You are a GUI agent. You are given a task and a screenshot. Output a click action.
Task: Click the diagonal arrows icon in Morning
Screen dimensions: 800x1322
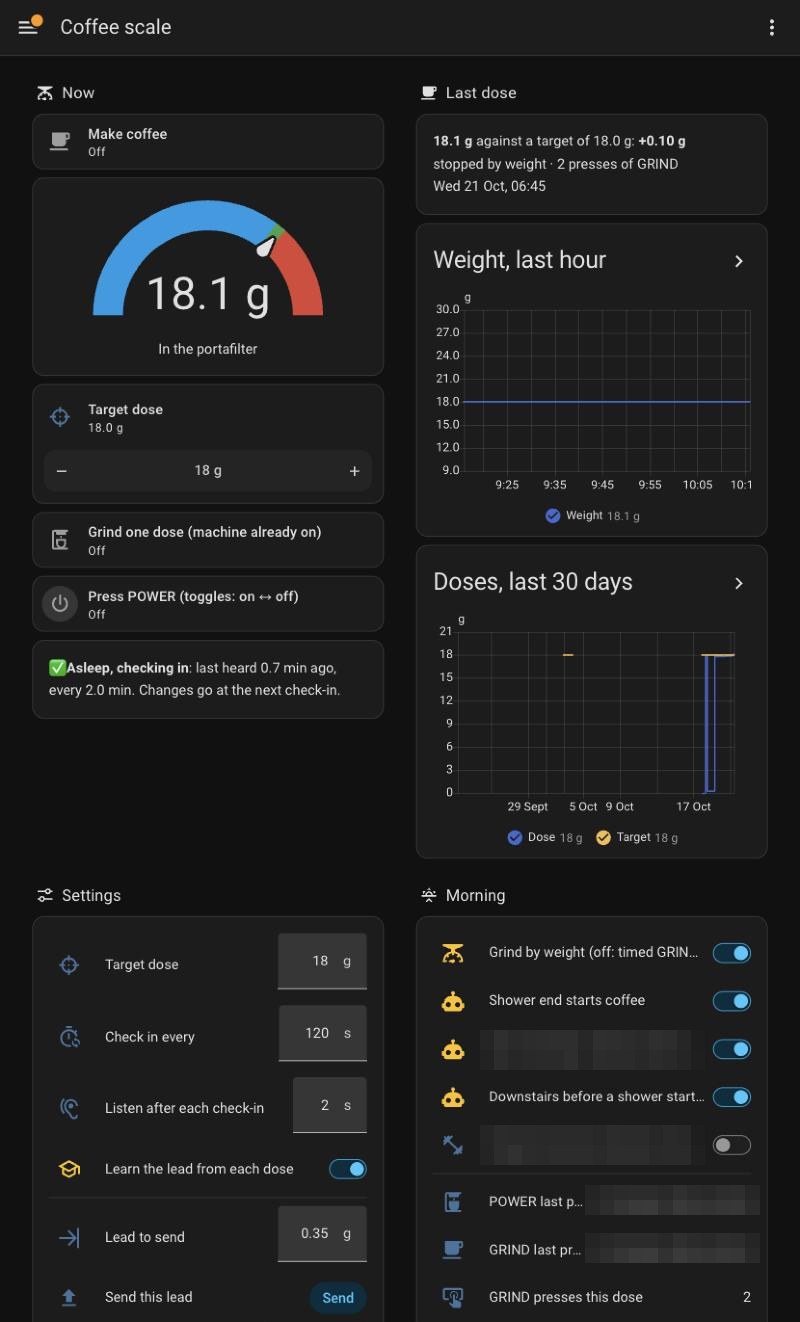point(453,1145)
